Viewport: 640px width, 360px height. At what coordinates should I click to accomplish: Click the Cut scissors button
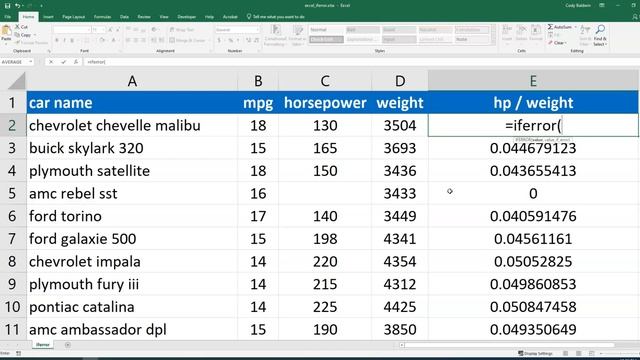point(21,27)
